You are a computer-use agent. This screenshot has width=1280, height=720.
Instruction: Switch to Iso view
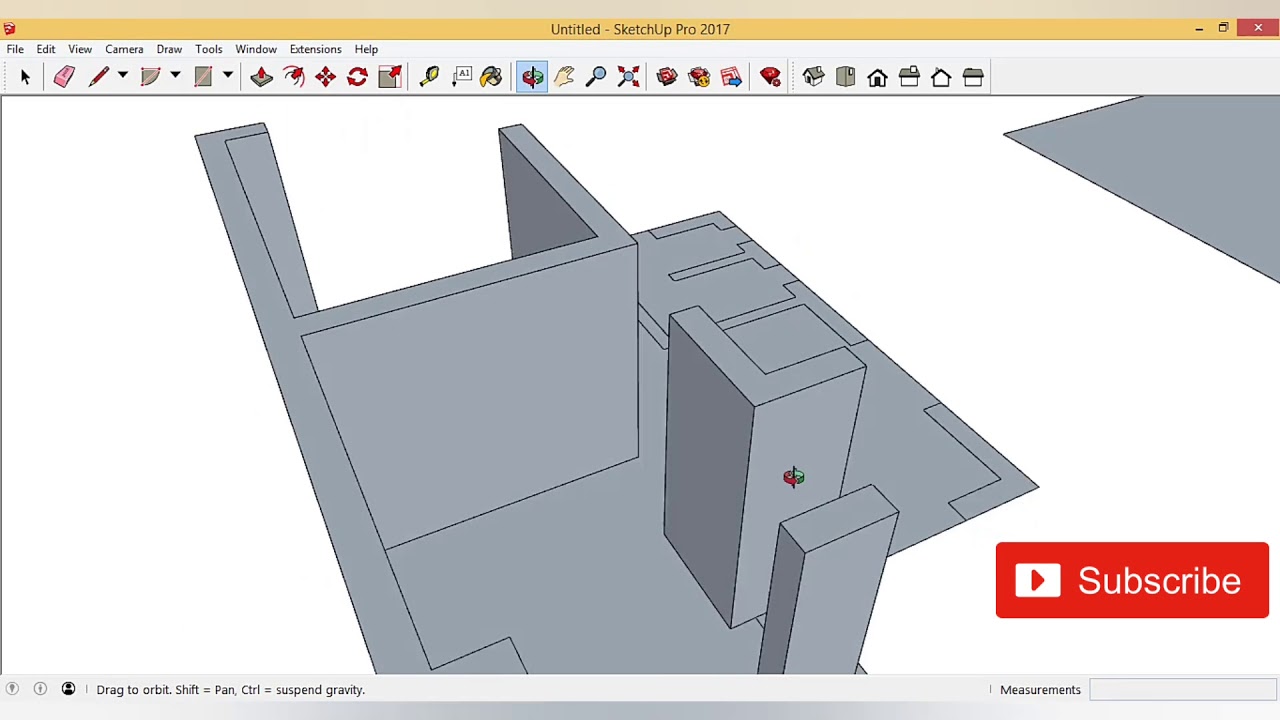tap(813, 77)
